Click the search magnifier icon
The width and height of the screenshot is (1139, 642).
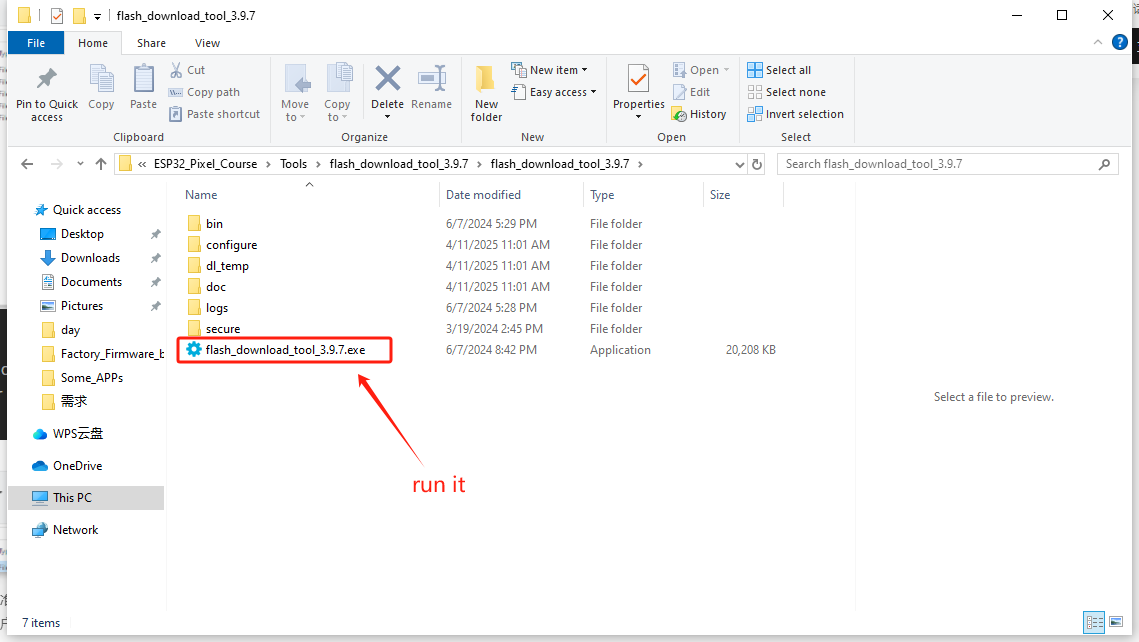pyautogui.click(x=1104, y=164)
